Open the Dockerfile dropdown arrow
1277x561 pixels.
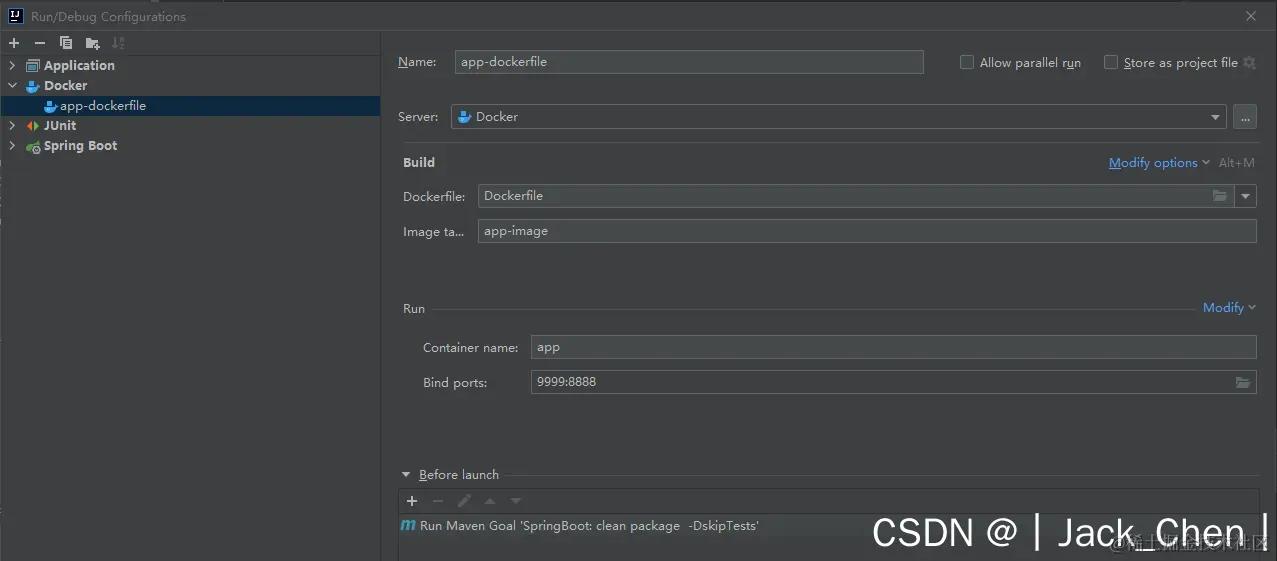[x=1246, y=196]
